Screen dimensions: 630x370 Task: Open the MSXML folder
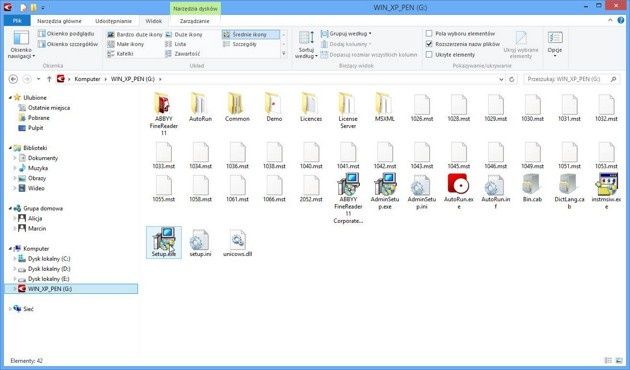[385, 107]
